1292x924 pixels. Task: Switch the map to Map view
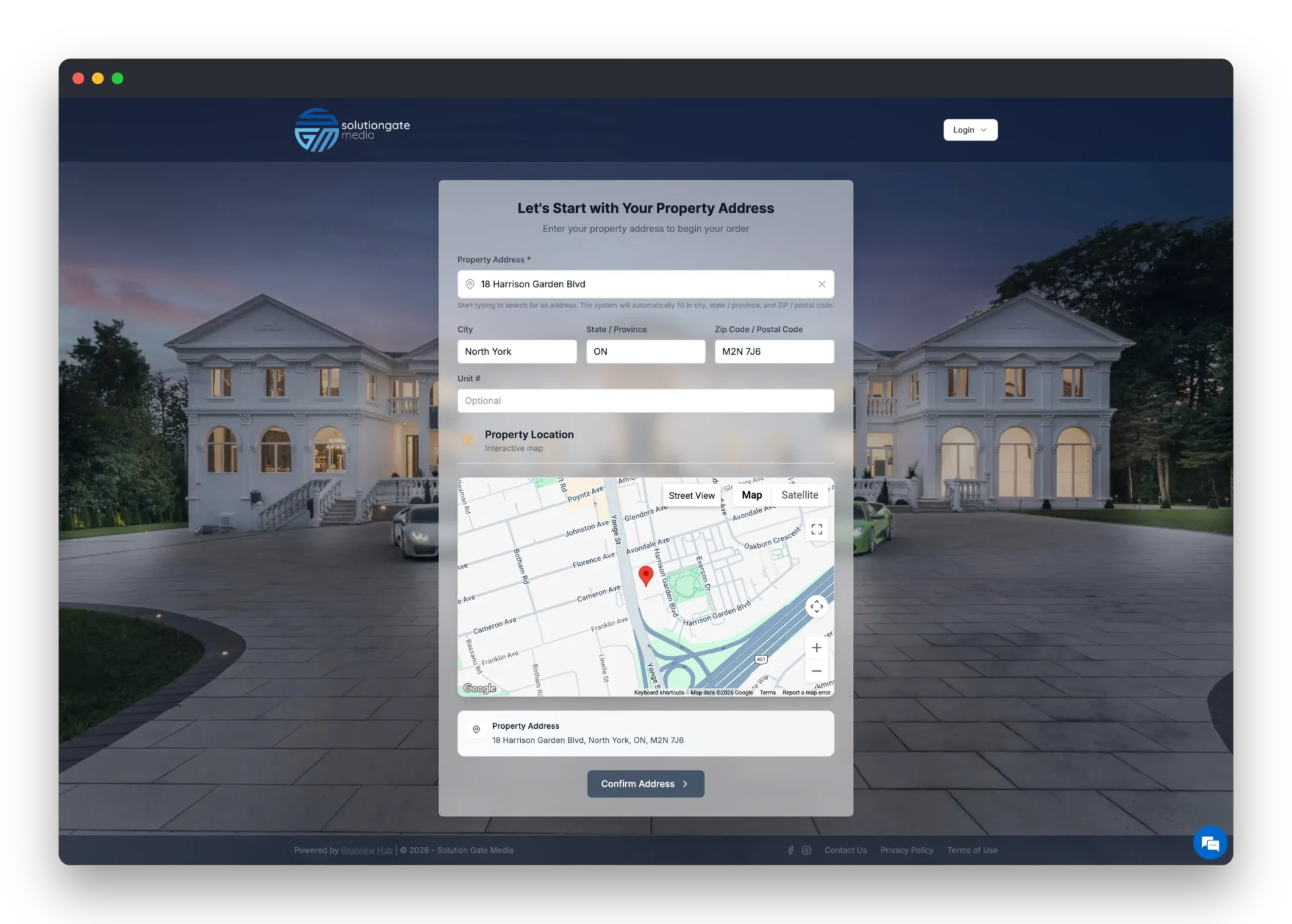point(752,495)
